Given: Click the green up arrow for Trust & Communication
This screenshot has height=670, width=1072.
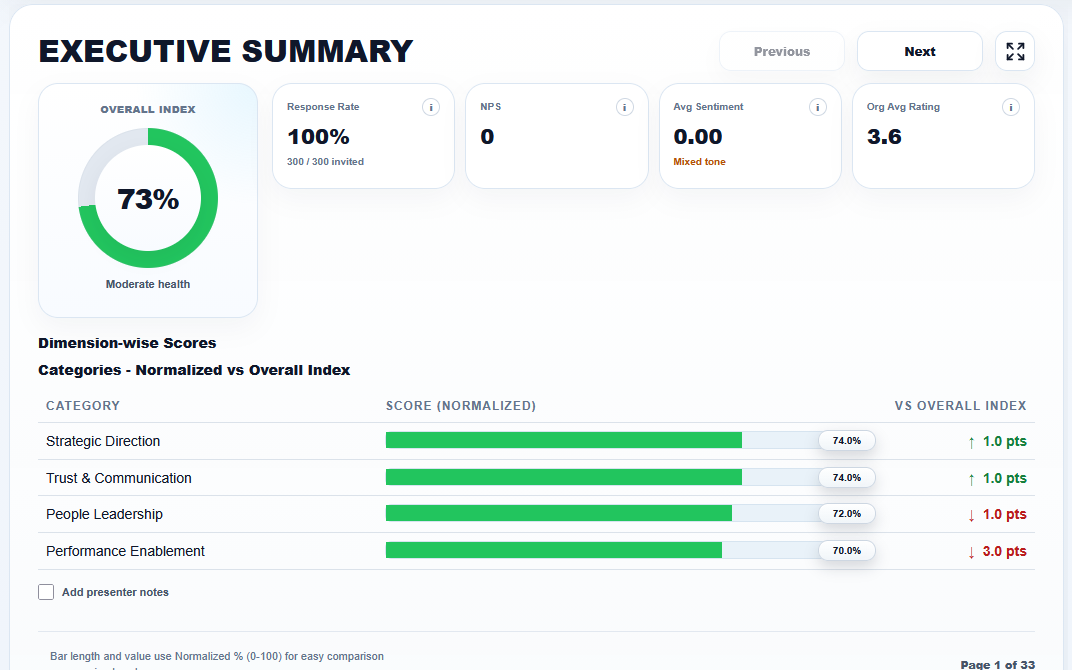Looking at the screenshot, I should [972, 479].
